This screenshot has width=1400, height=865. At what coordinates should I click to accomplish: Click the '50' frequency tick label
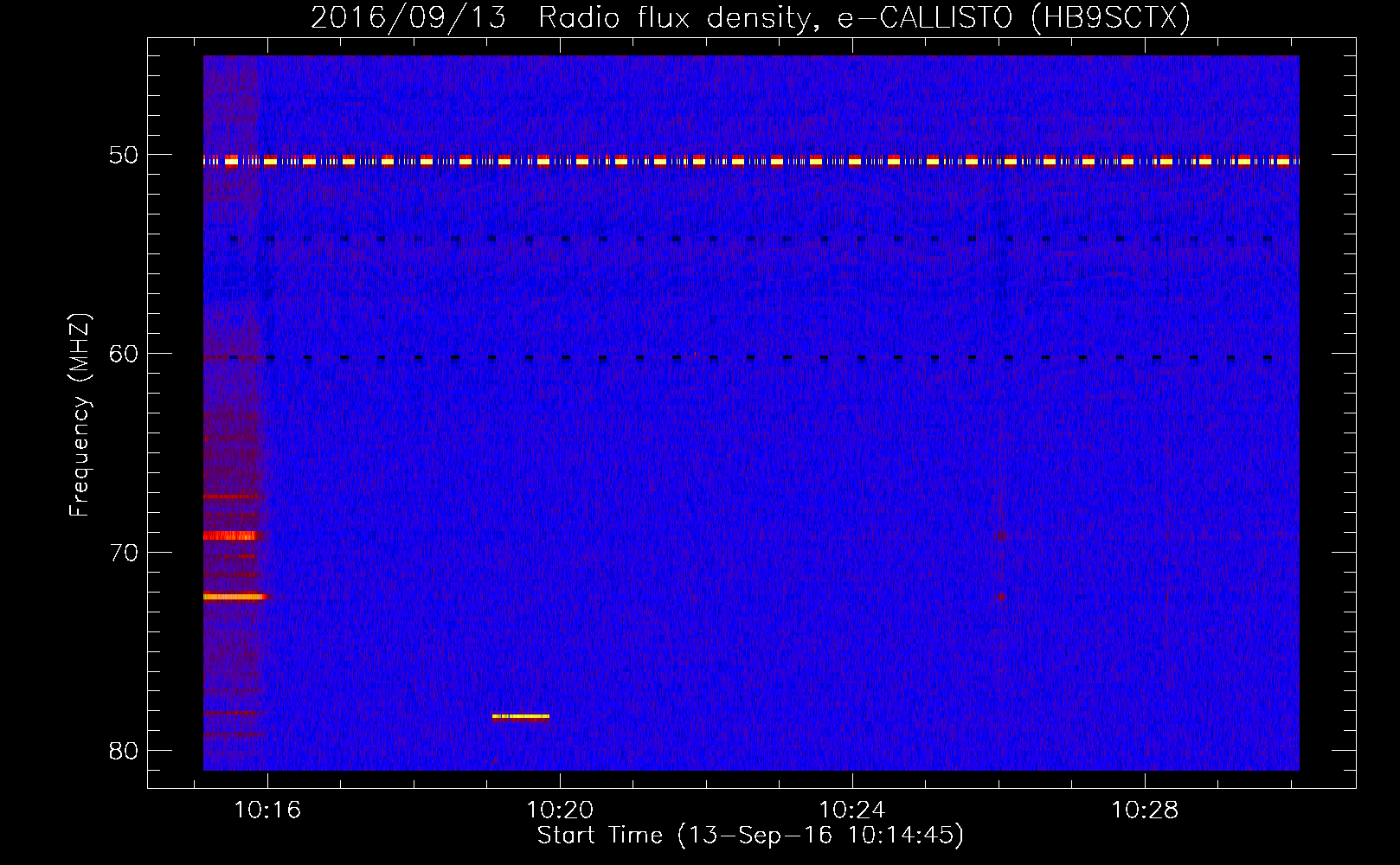click(124, 156)
